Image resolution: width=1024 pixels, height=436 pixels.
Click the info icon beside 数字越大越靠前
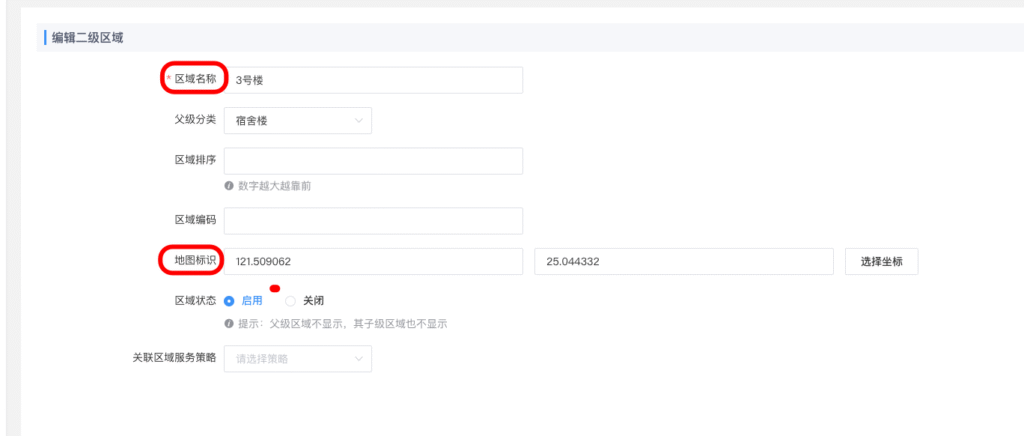click(x=229, y=185)
